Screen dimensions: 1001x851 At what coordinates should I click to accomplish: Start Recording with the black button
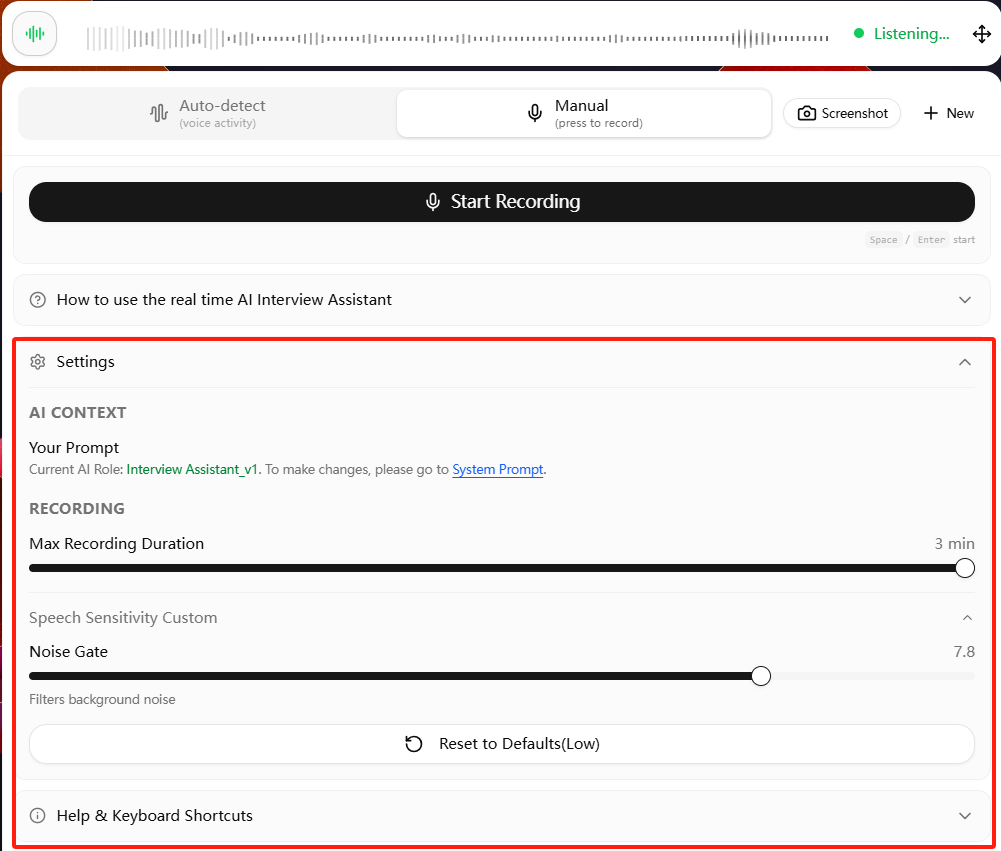[502, 202]
